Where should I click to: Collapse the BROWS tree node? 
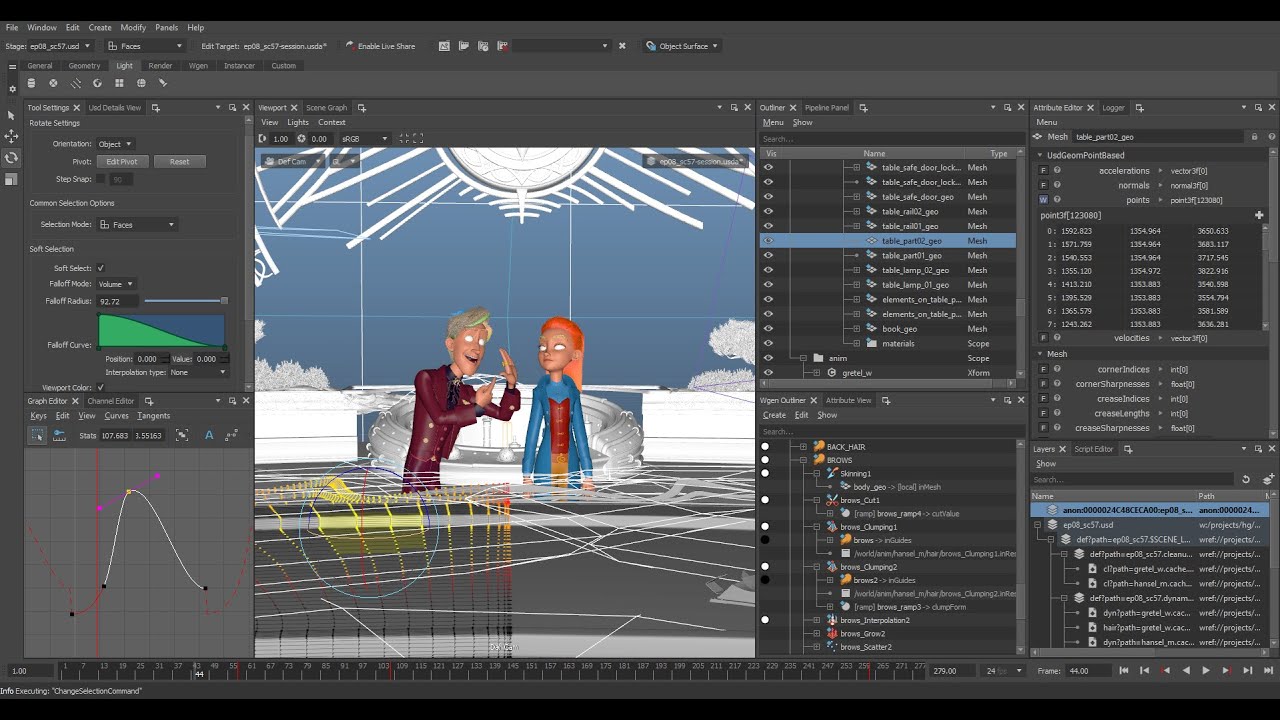[x=804, y=460]
